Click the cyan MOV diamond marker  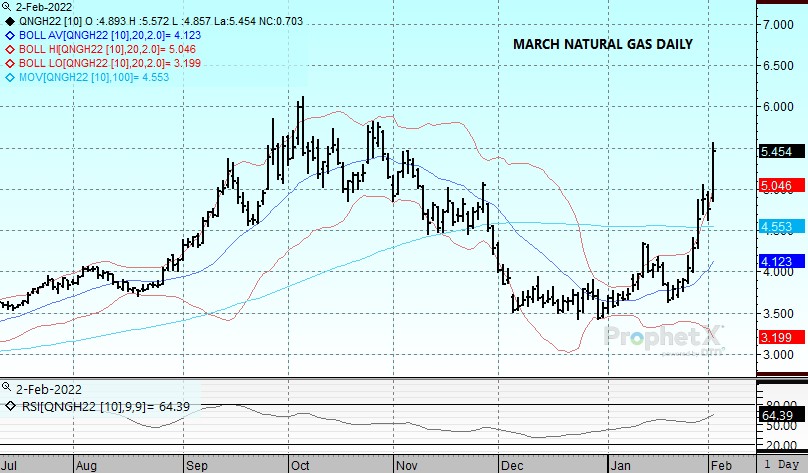pyautogui.click(x=10, y=76)
